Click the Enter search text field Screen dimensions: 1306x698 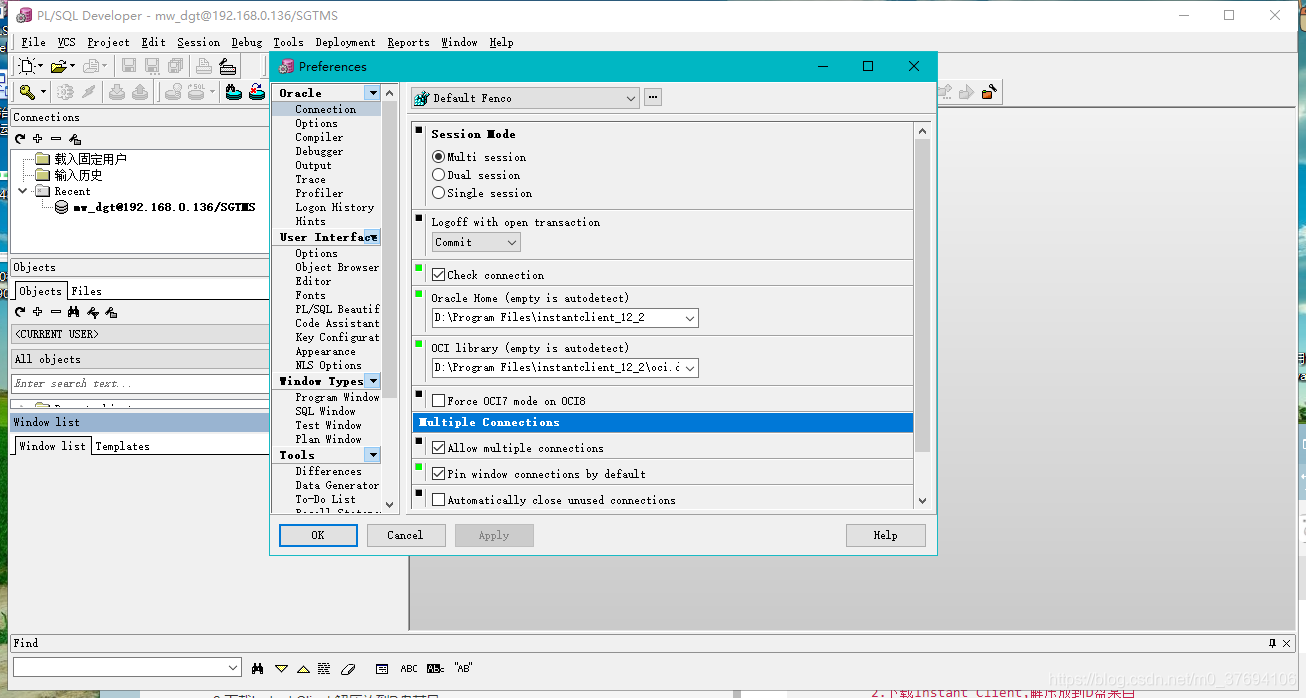[x=140, y=383]
